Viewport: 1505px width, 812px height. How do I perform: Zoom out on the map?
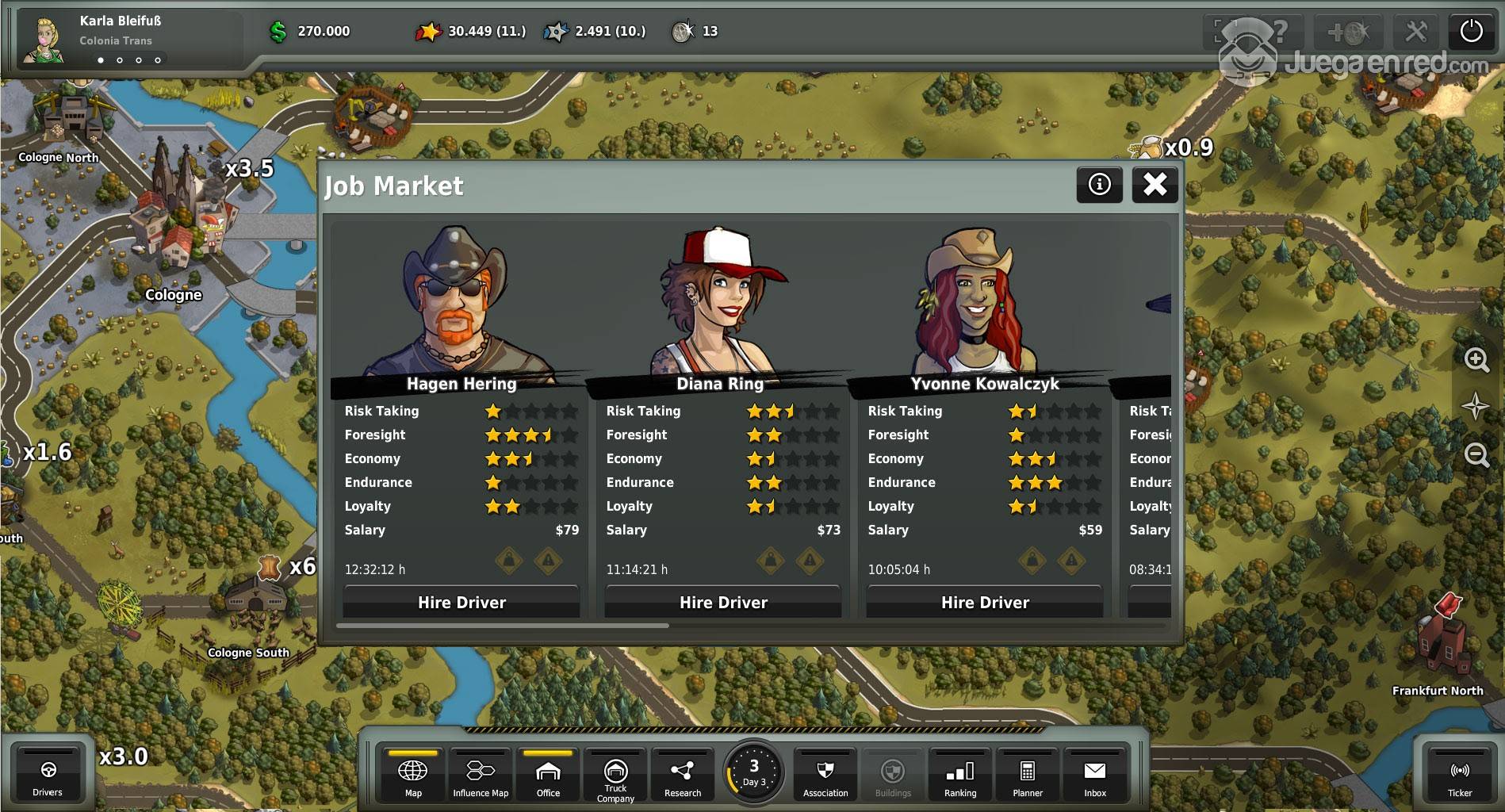coord(1476,455)
